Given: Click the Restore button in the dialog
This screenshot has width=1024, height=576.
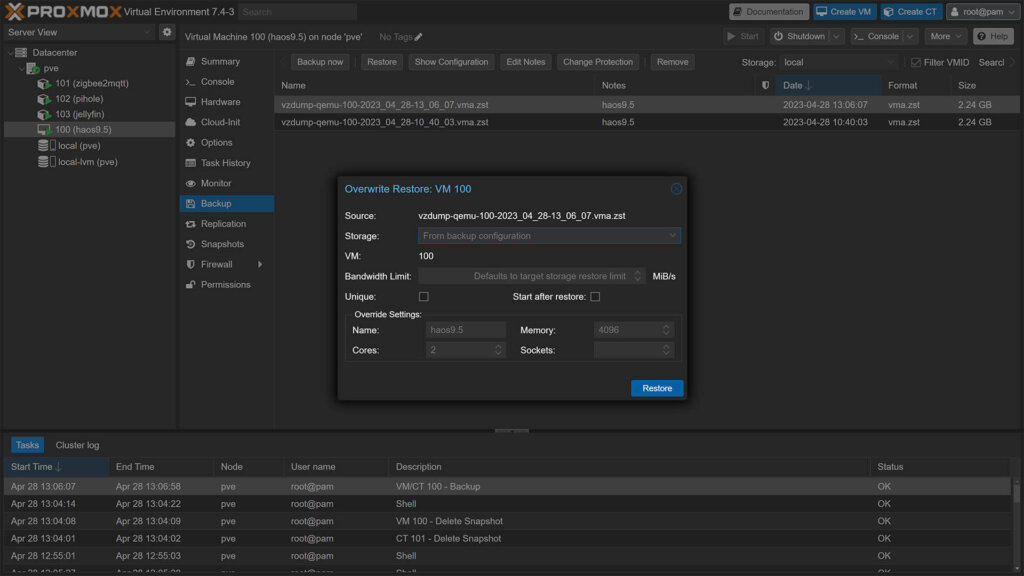Looking at the screenshot, I should [657, 388].
